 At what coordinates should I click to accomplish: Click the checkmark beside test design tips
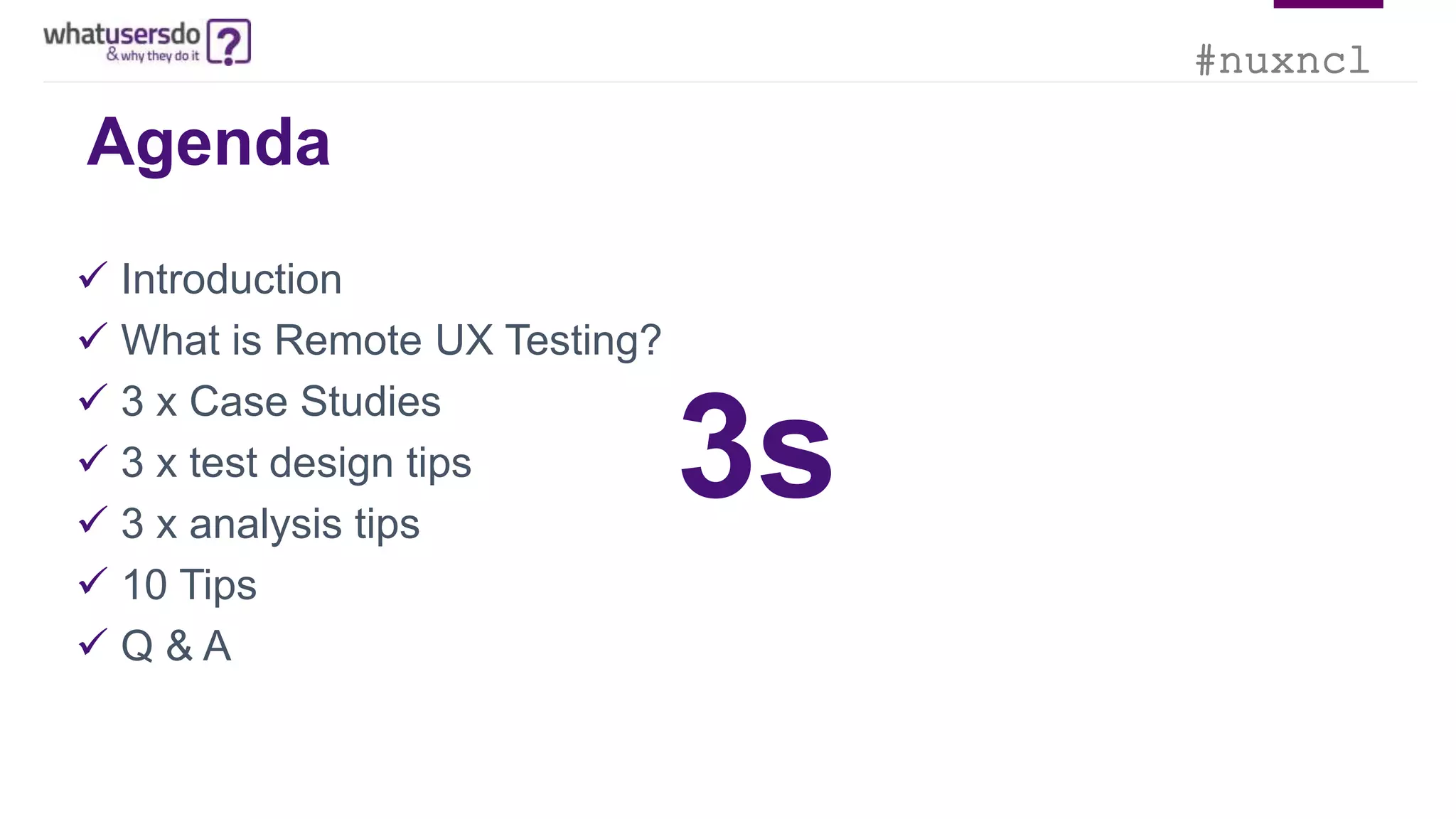92,459
